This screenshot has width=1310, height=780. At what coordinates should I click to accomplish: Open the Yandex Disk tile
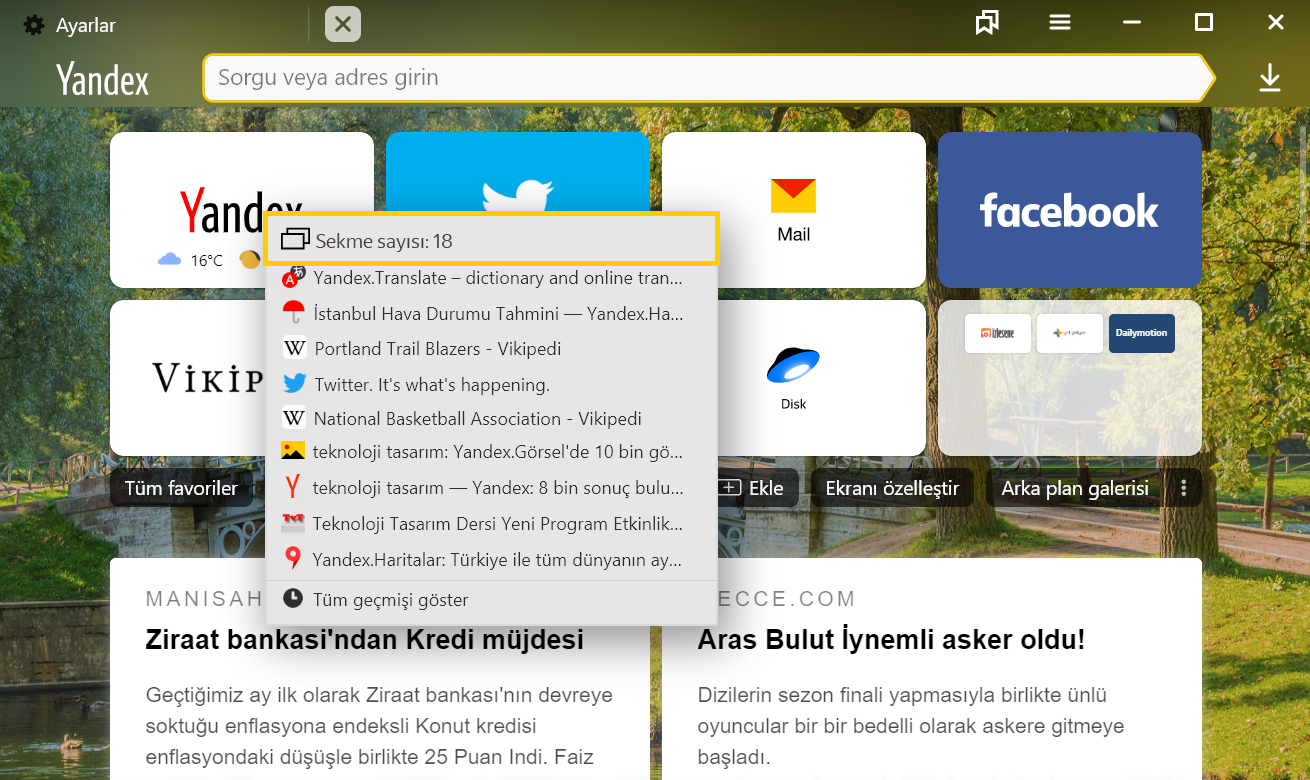(794, 378)
